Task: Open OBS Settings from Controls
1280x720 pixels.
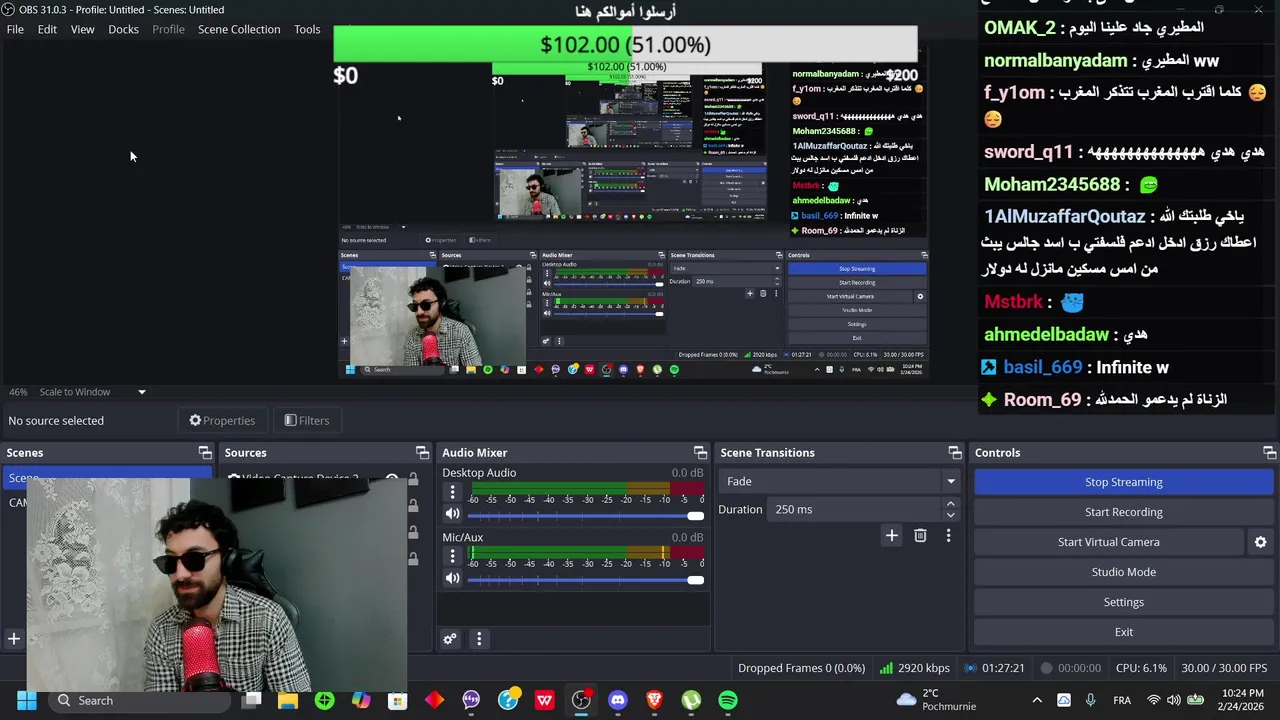Action: [x=1123, y=602]
